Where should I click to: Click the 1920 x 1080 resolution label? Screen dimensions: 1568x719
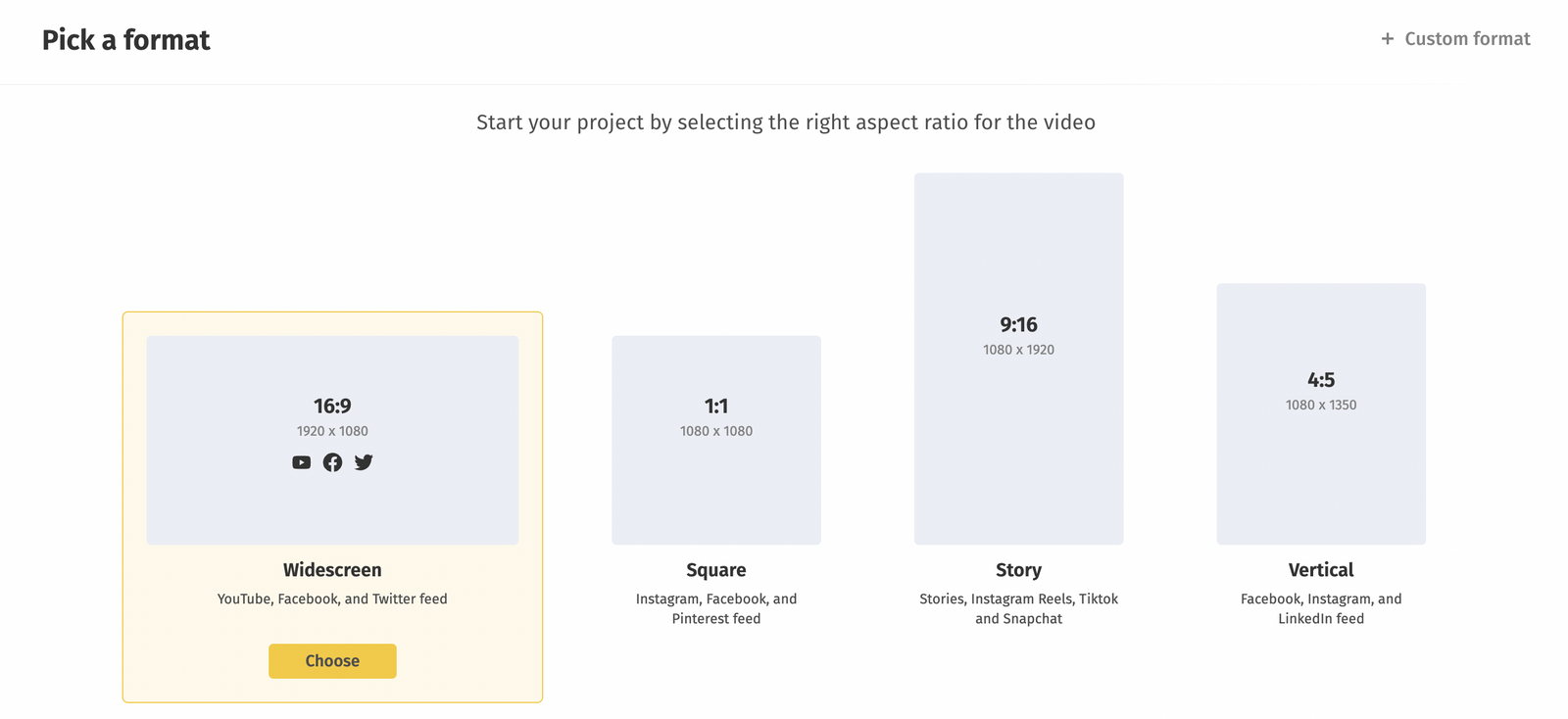[332, 431]
